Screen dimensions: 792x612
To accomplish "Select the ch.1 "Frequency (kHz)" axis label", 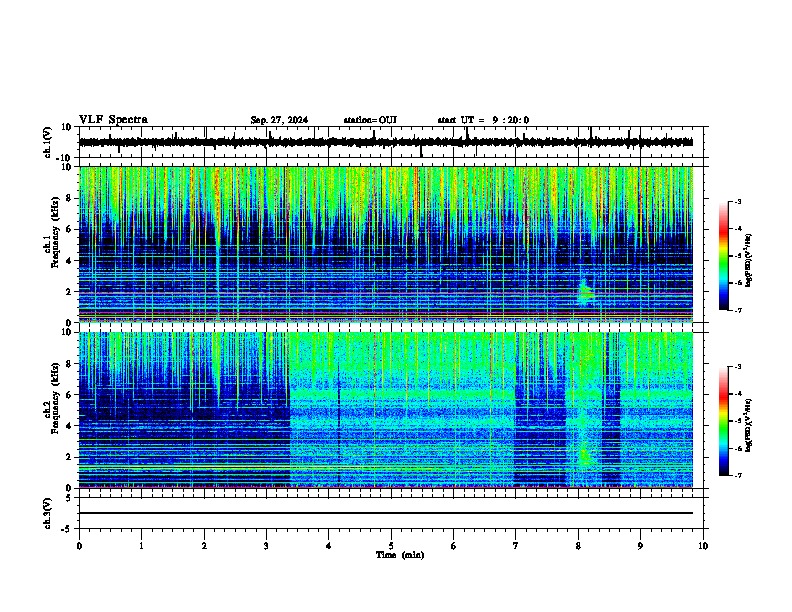I will (55, 233).
